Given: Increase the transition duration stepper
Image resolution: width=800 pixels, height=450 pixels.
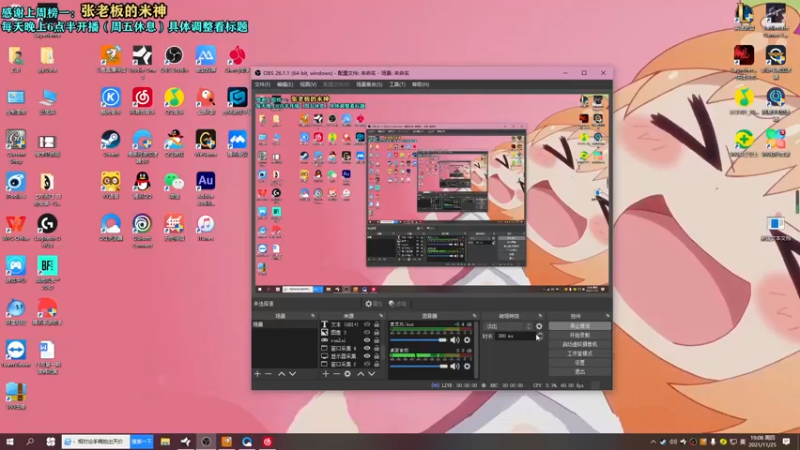Looking at the screenshot, I should coord(539,334).
